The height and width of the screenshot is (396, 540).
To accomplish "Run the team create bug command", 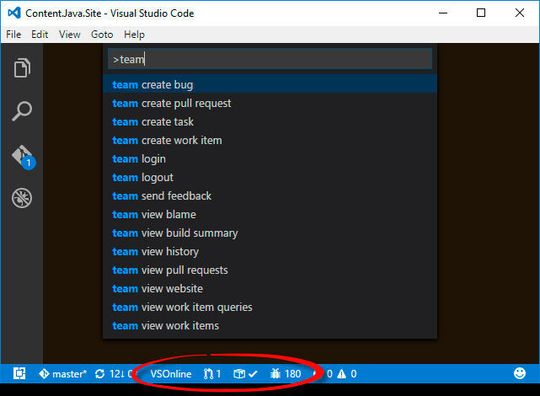I will tap(270, 85).
